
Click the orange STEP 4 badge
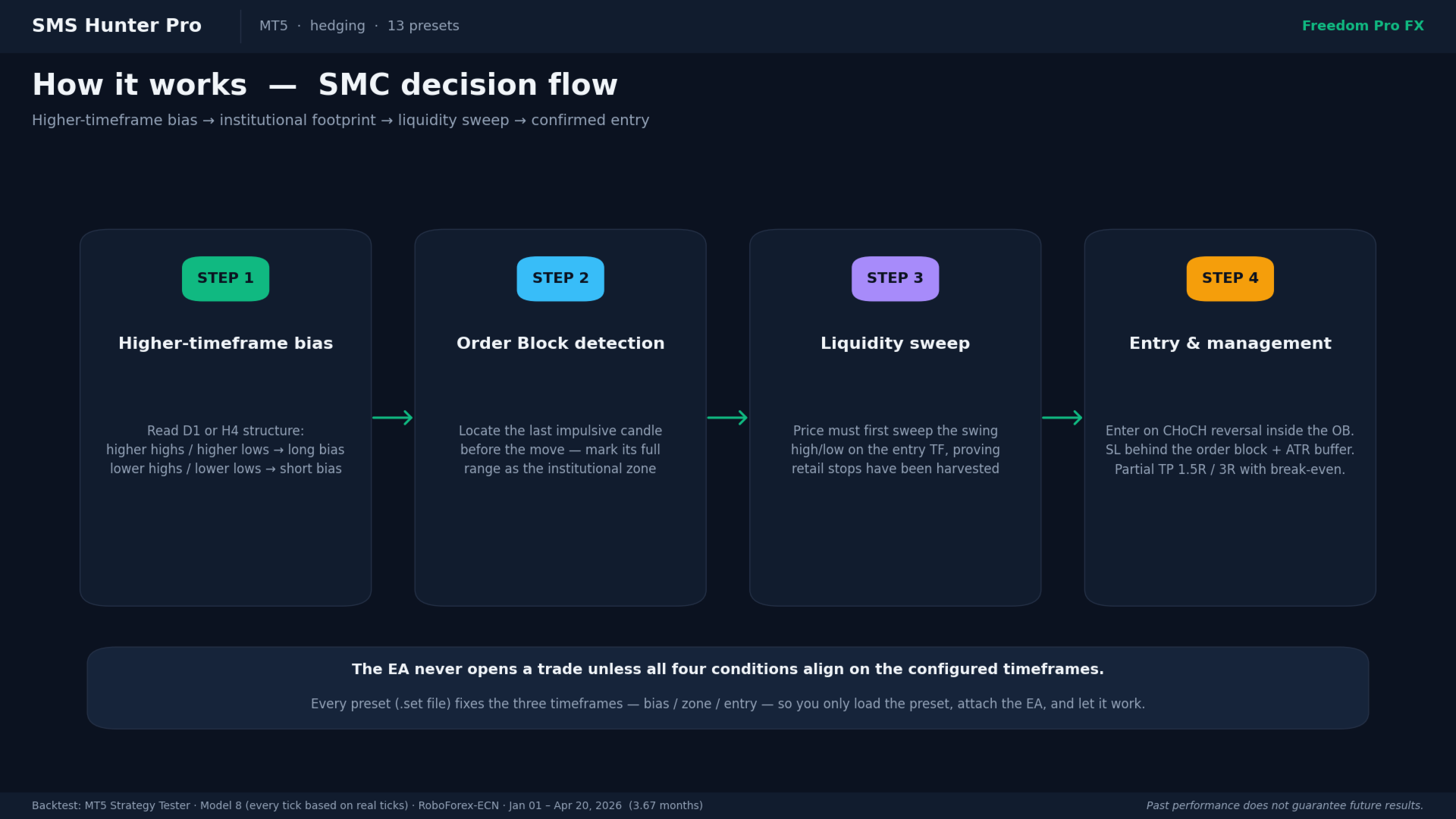pyautogui.click(x=1230, y=278)
